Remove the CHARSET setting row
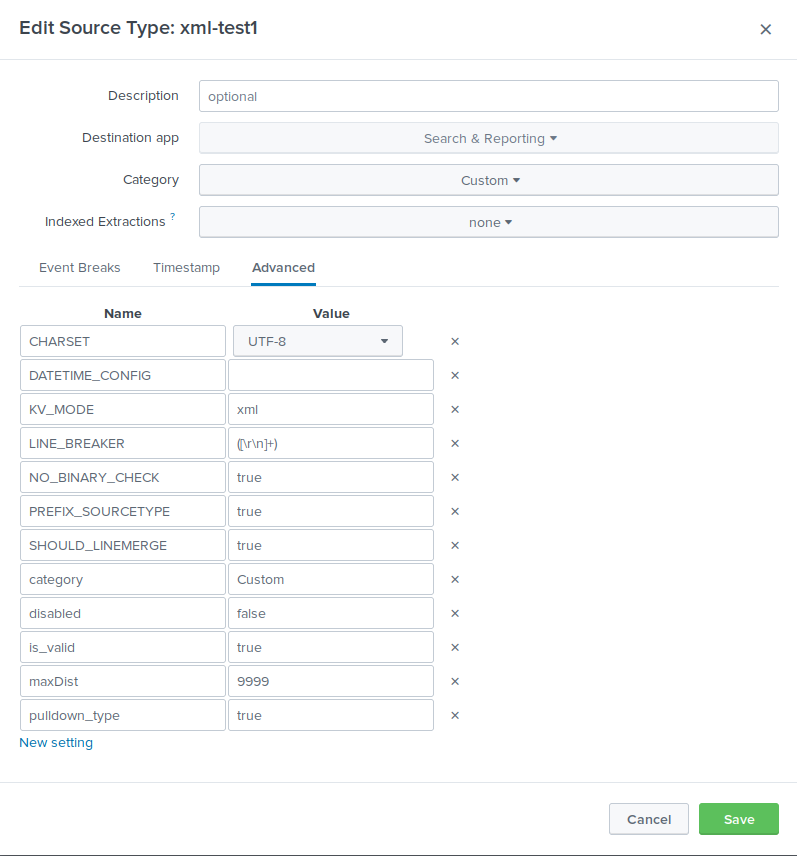 point(455,341)
